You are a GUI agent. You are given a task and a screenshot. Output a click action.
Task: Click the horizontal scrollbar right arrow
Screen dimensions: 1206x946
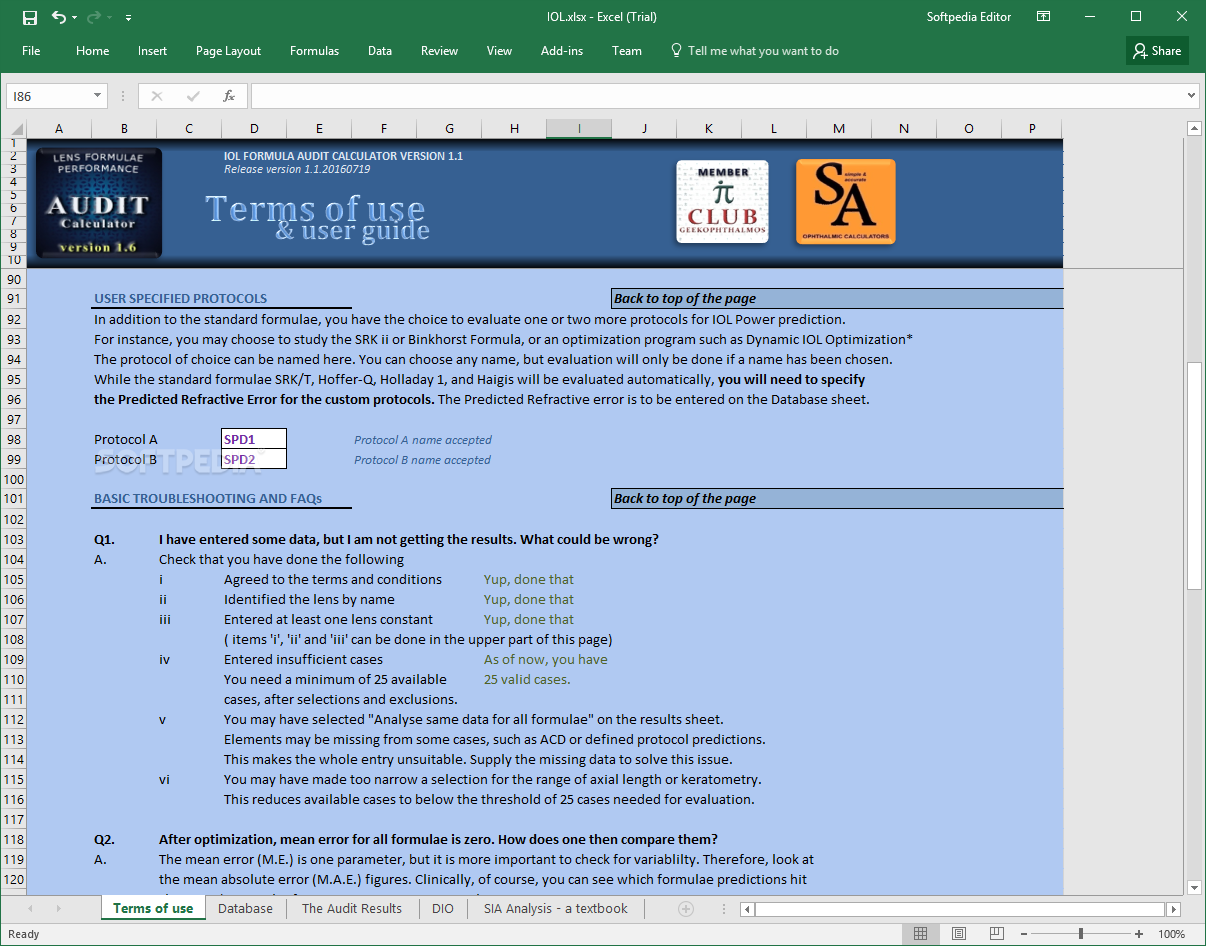point(1173,909)
